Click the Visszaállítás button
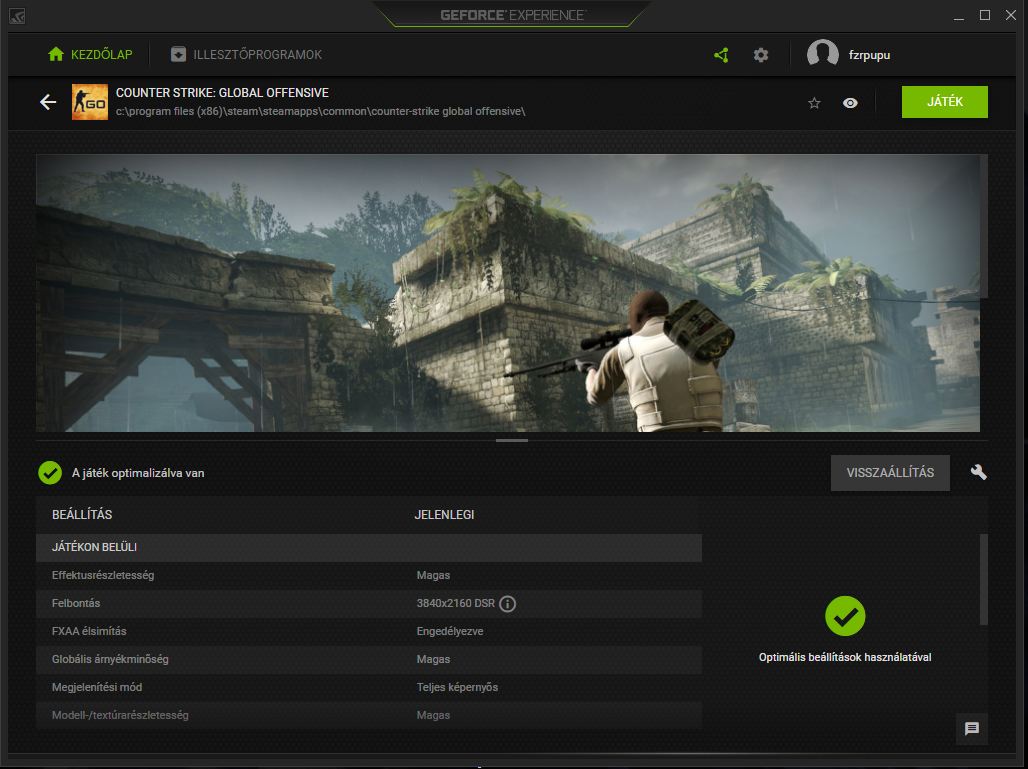The image size is (1028, 769). point(890,473)
